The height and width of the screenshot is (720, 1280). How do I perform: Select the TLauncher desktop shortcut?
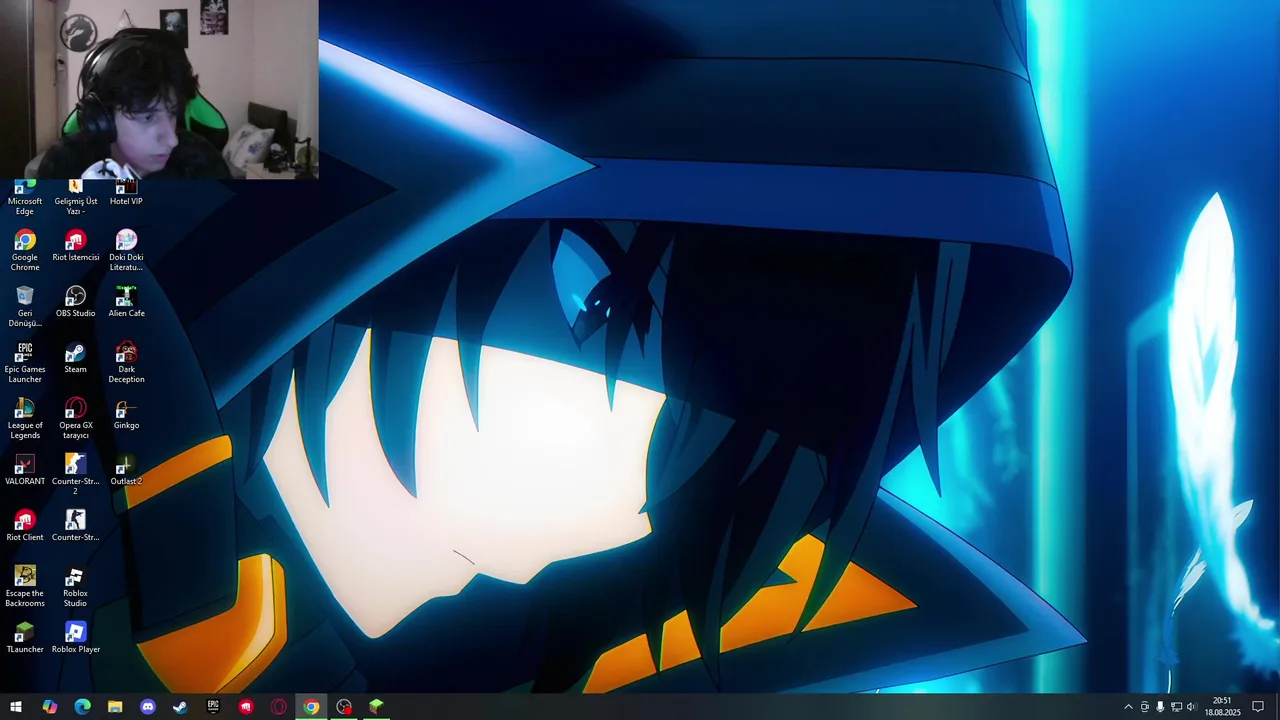pos(25,638)
